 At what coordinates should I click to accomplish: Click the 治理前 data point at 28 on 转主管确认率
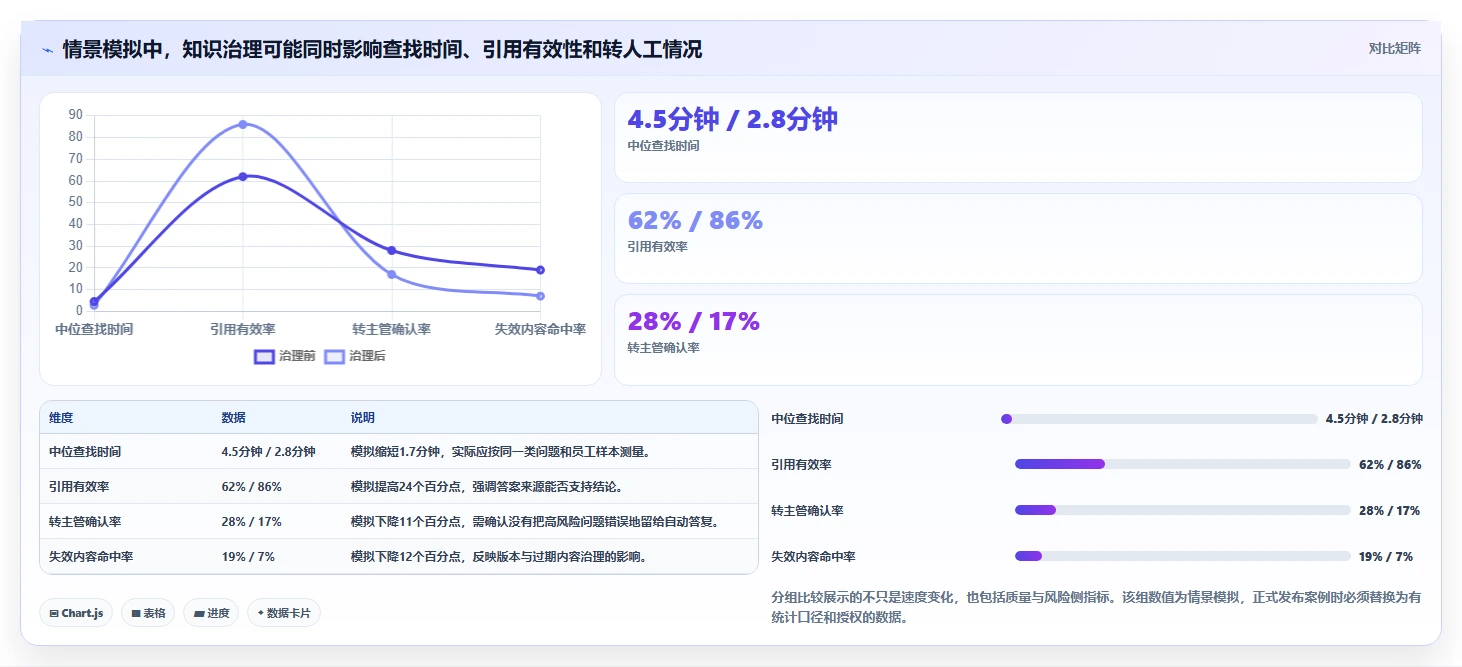tap(392, 250)
